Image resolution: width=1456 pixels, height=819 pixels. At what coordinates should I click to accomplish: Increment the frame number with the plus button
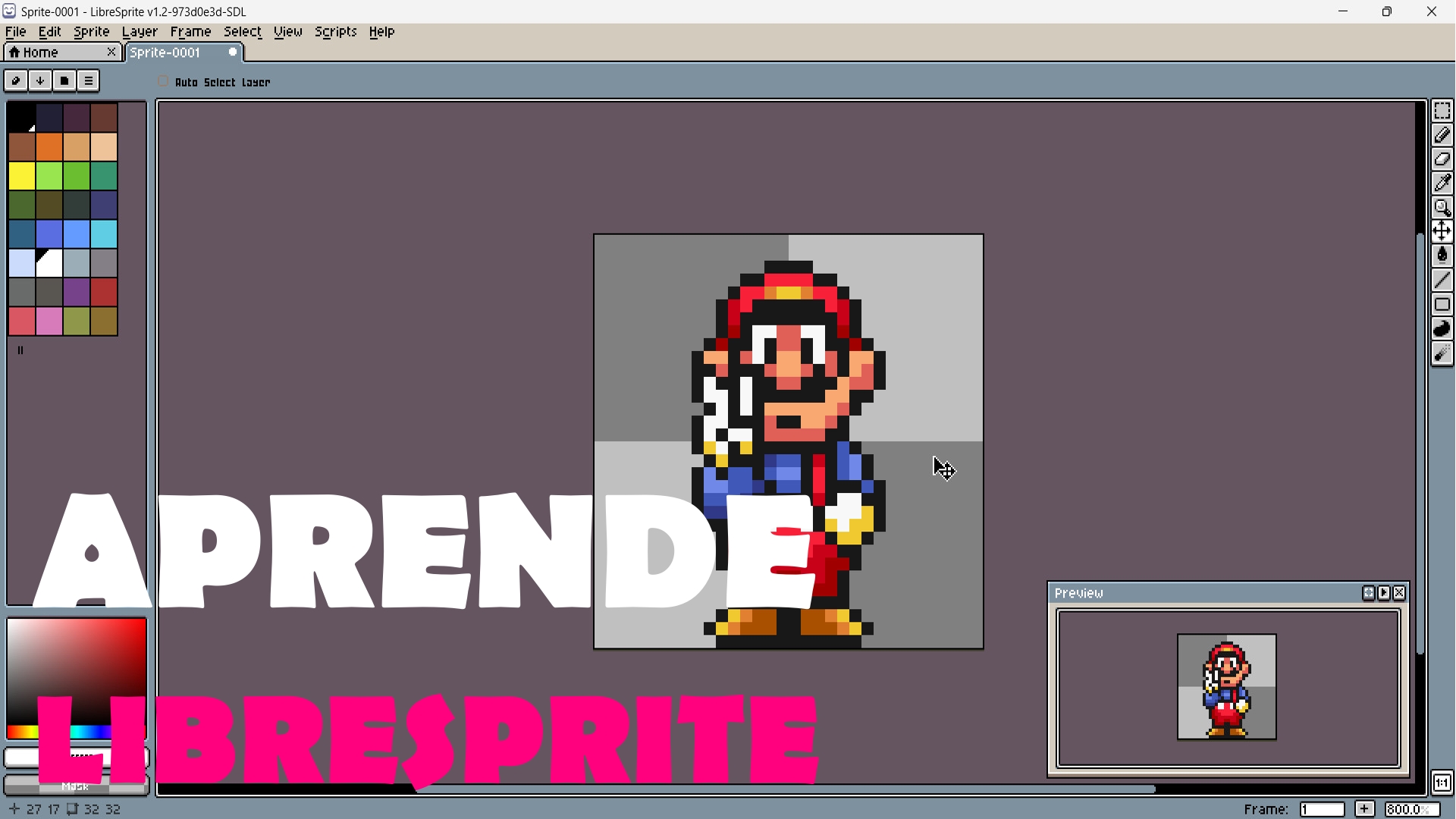1365,808
